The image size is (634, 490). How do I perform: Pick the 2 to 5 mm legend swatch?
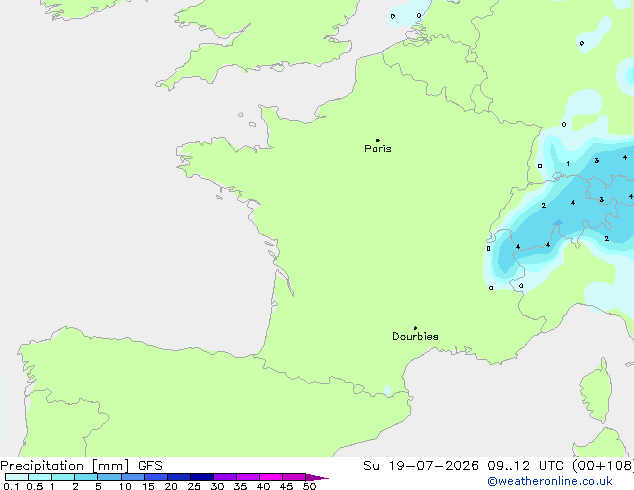coord(86,477)
